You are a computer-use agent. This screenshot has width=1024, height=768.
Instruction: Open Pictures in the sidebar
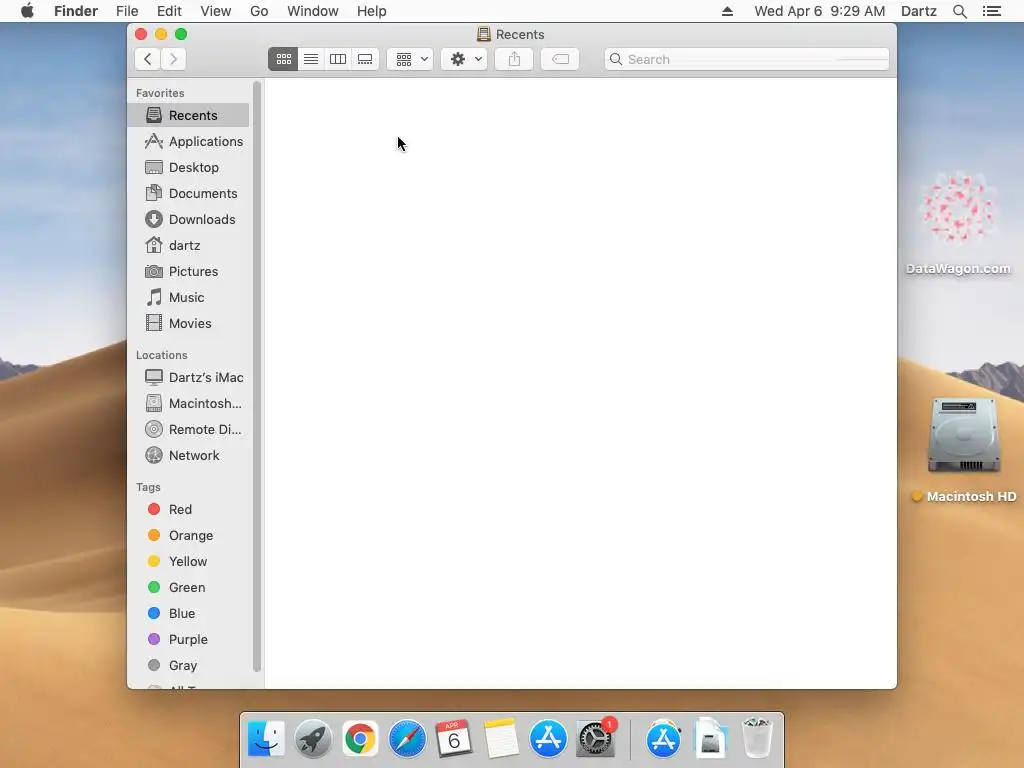pos(188,272)
